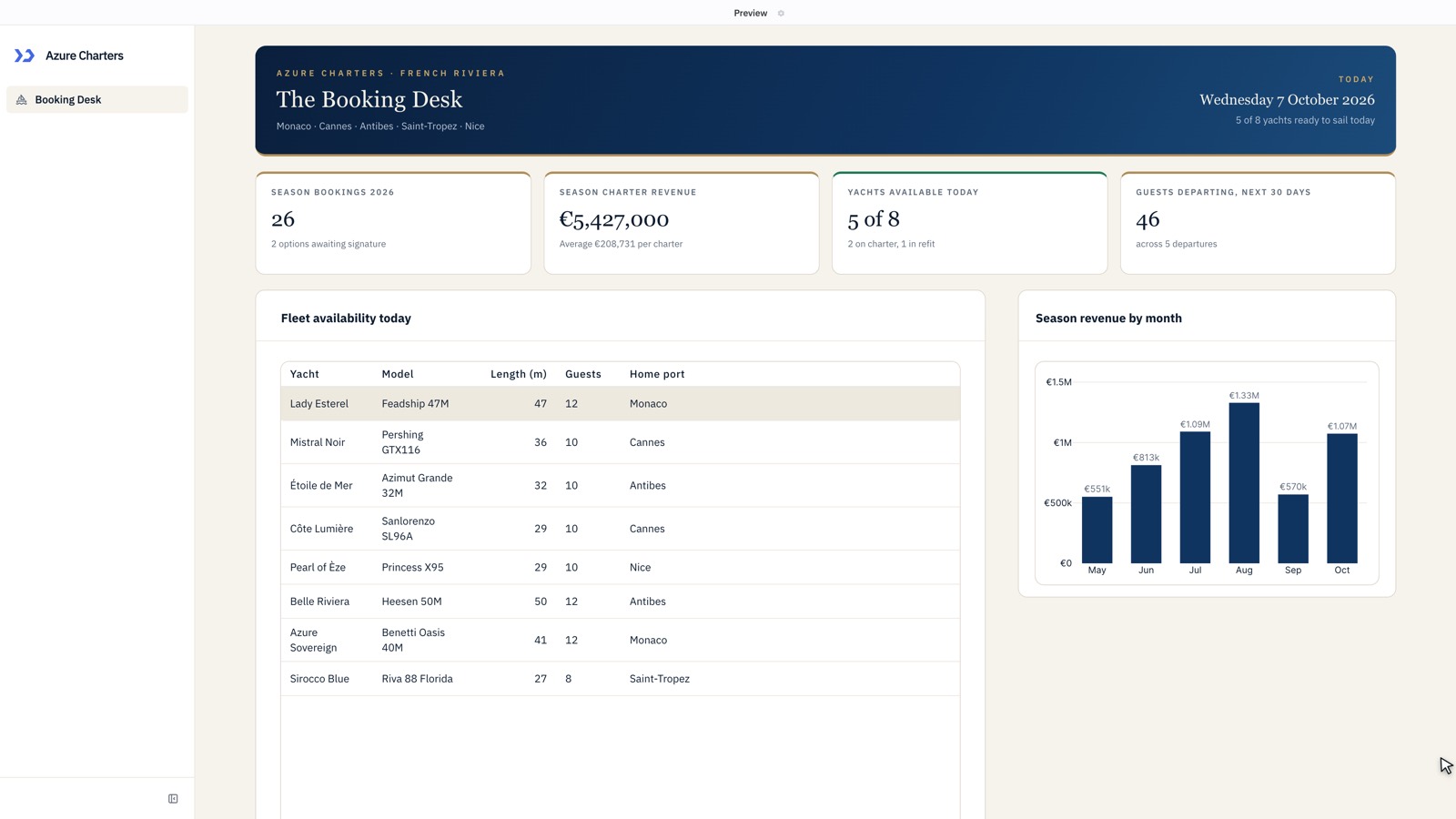Click the Preview label in the top bar
1456x819 pixels.
point(751,13)
